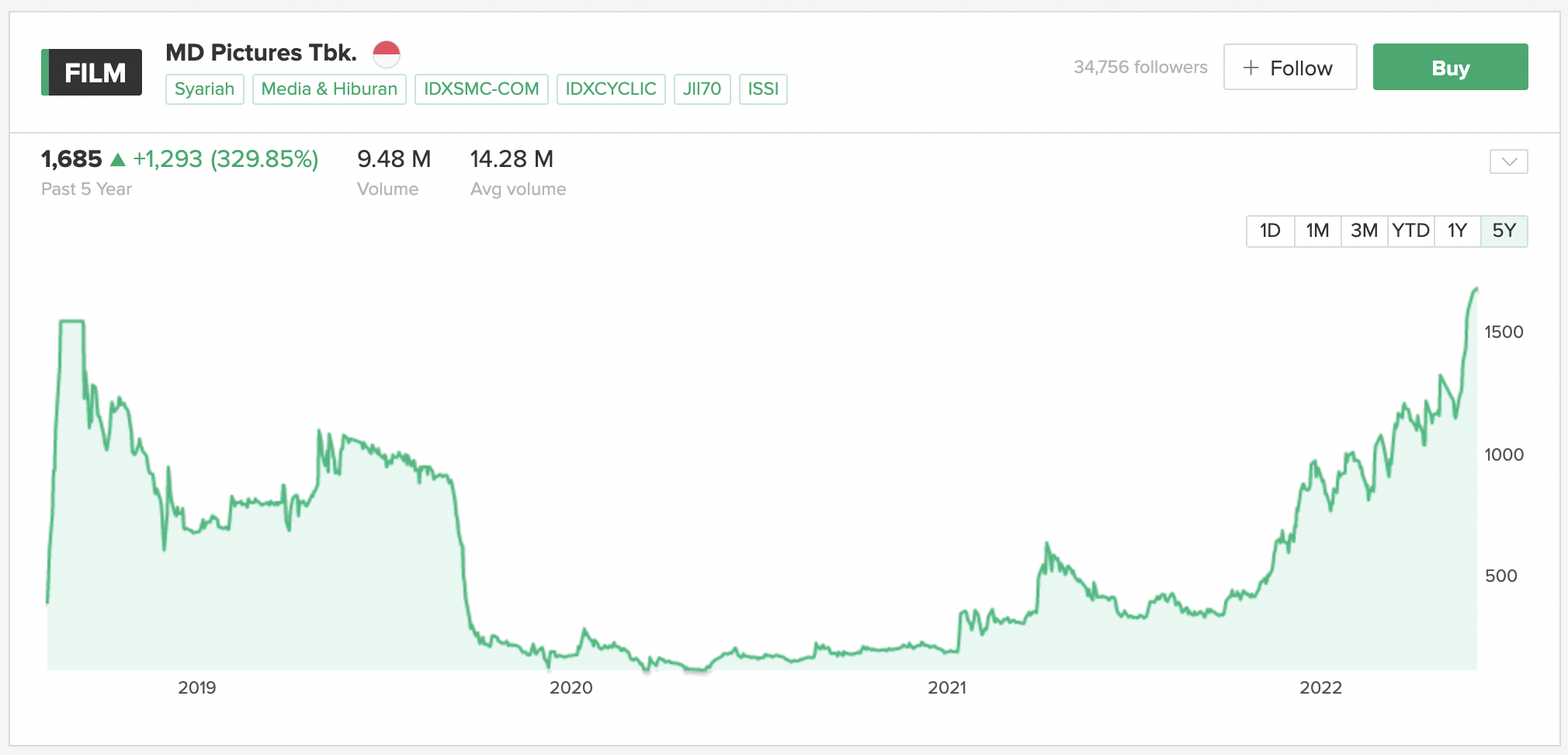This screenshot has height=755, width=1568.
Task: Click the +1,293 (329.85%) change value
Action: point(225,159)
